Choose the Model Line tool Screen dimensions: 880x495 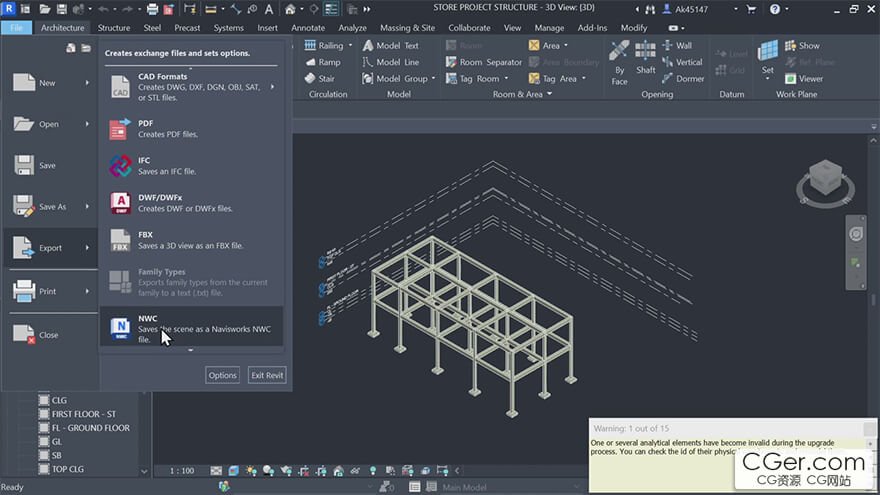click(x=391, y=62)
